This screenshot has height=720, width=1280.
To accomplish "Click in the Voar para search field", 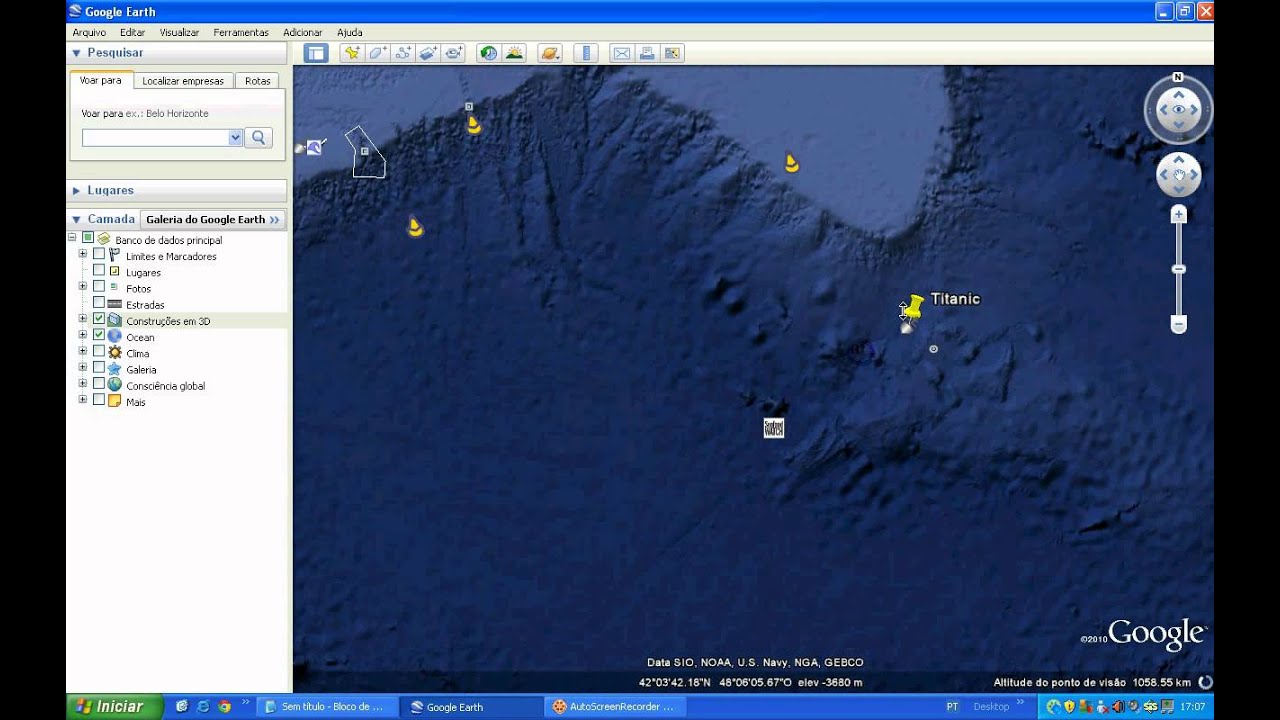I will [x=156, y=138].
